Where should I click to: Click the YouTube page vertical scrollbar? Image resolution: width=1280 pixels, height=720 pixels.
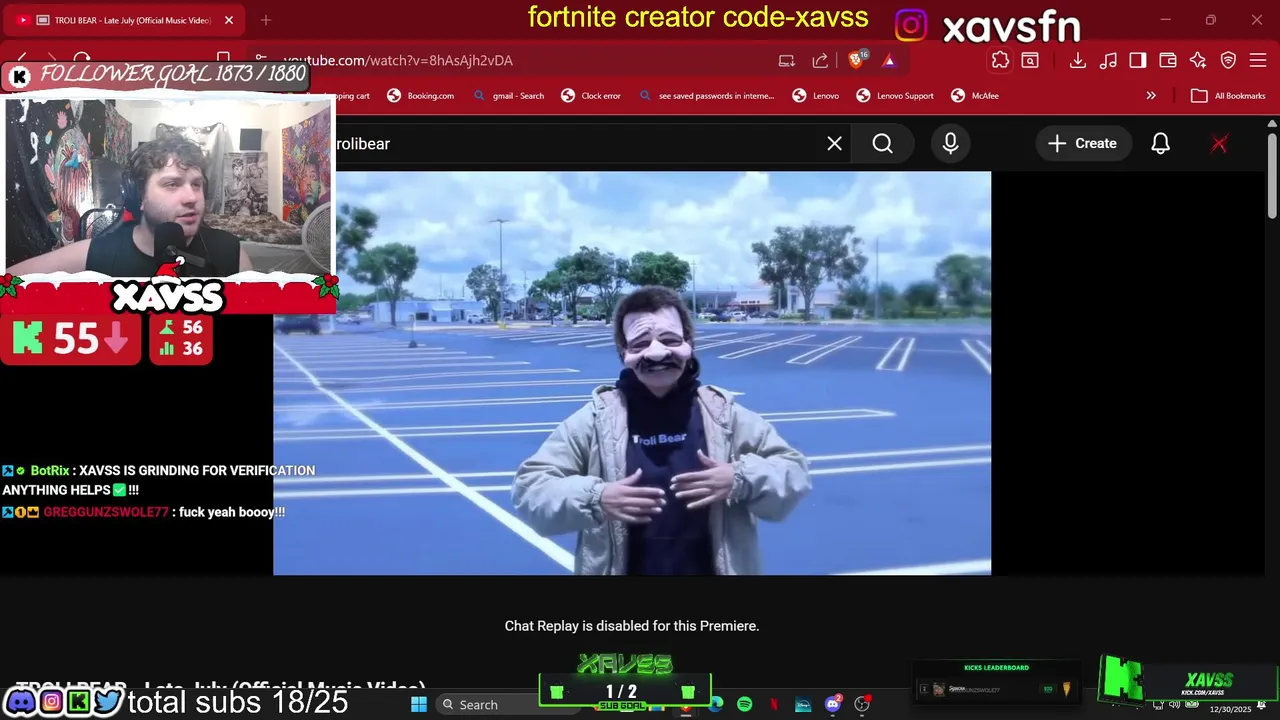pos(1272,175)
